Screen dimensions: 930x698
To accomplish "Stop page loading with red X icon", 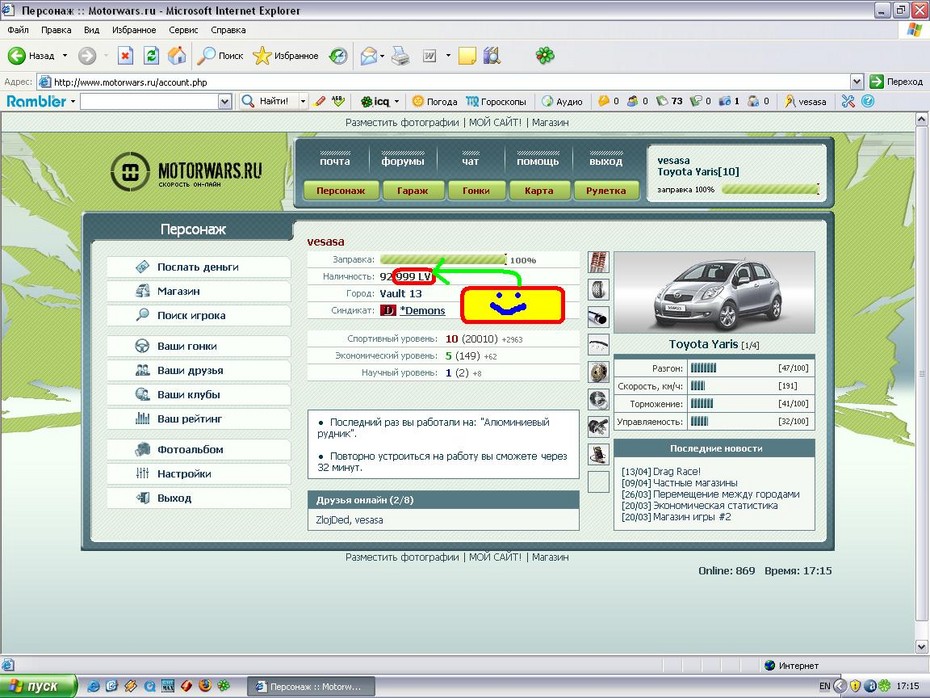I will [125, 56].
